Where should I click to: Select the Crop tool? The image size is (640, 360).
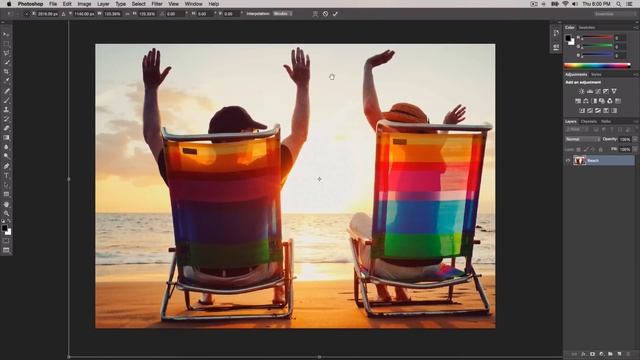tap(6, 71)
